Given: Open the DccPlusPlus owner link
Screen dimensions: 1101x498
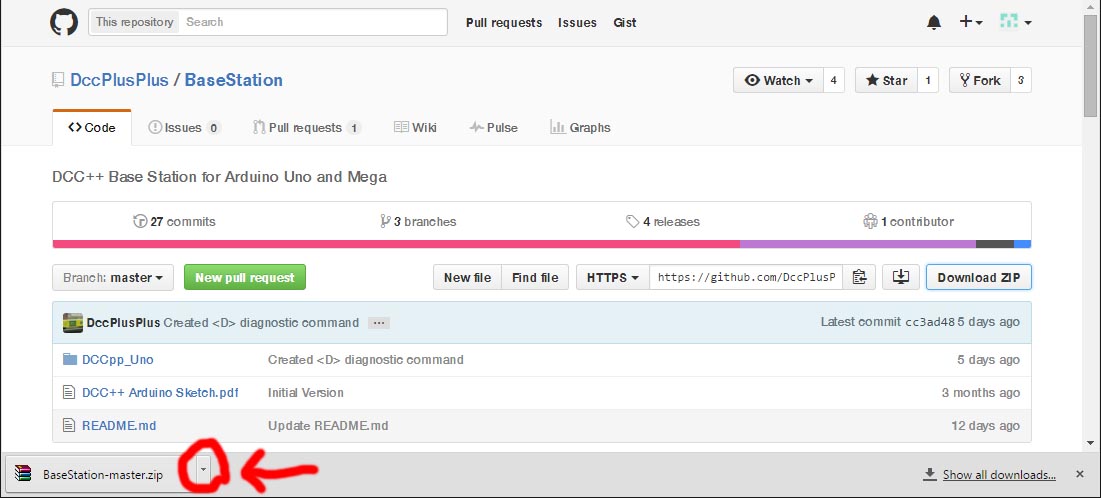Looking at the screenshot, I should coord(119,80).
